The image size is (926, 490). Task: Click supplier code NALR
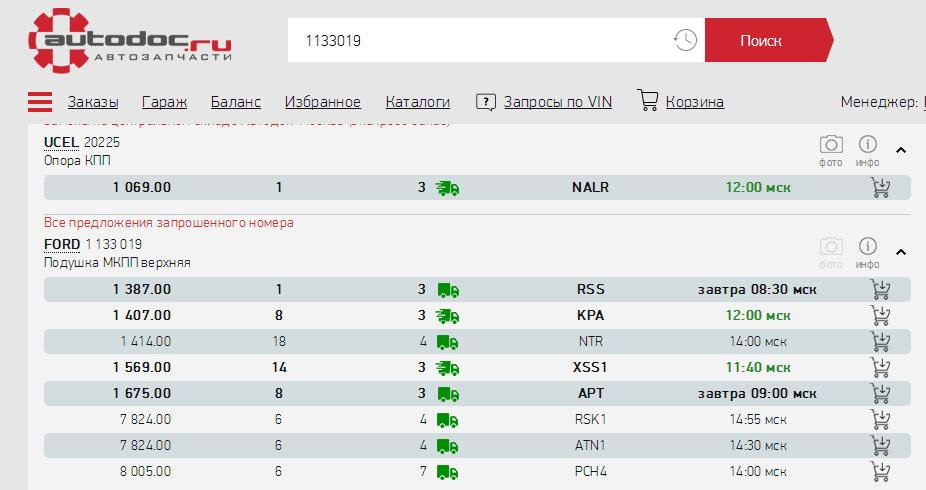click(x=590, y=187)
